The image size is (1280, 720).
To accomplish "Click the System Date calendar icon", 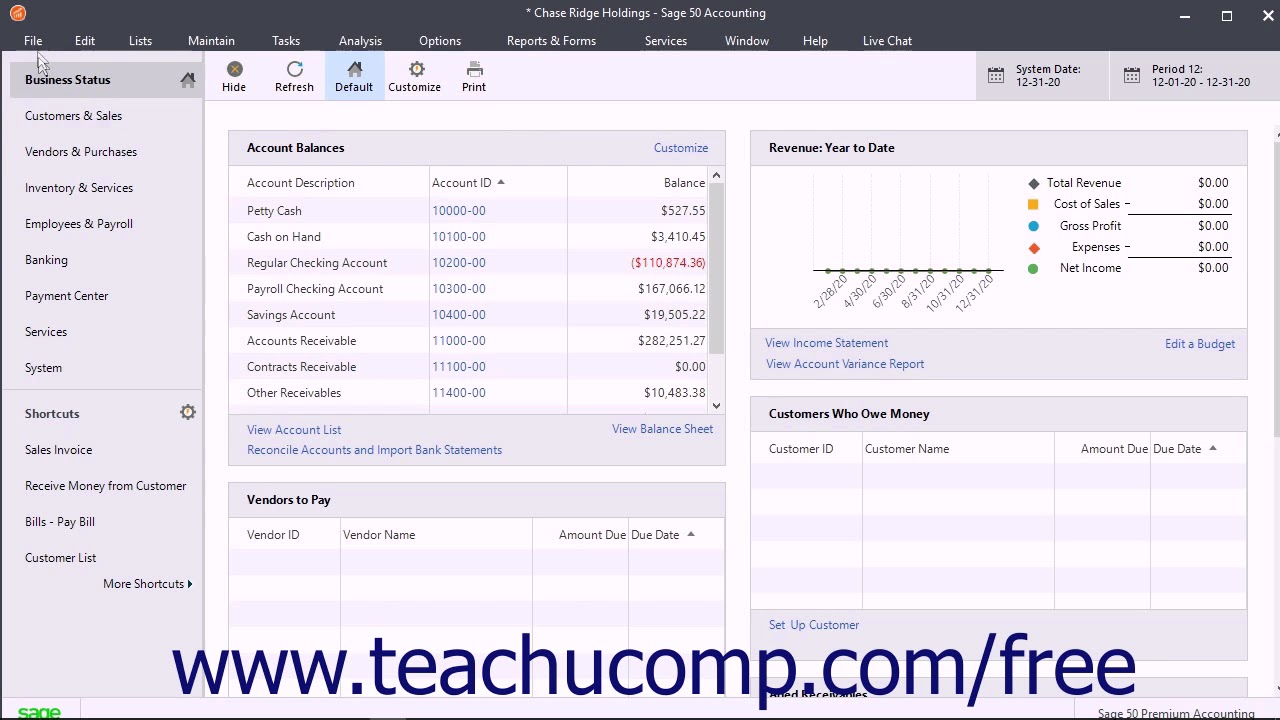I will 996,76.
